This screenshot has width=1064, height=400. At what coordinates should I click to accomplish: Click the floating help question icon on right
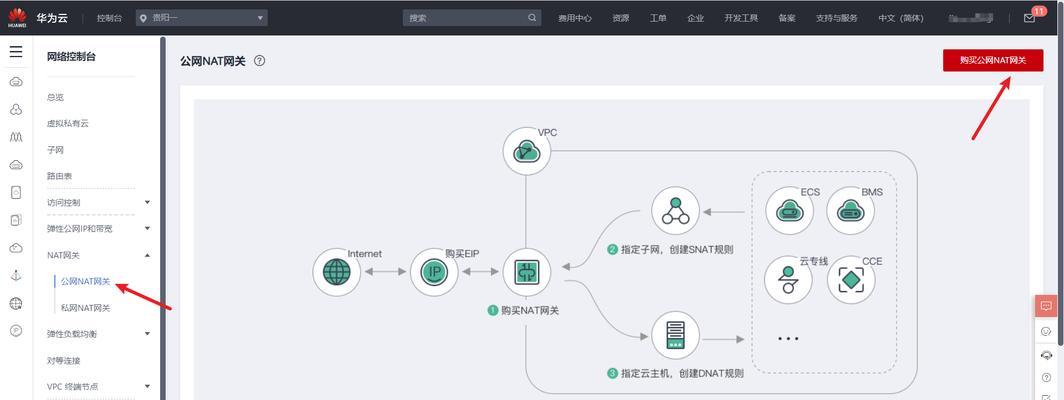point(1046,377)
